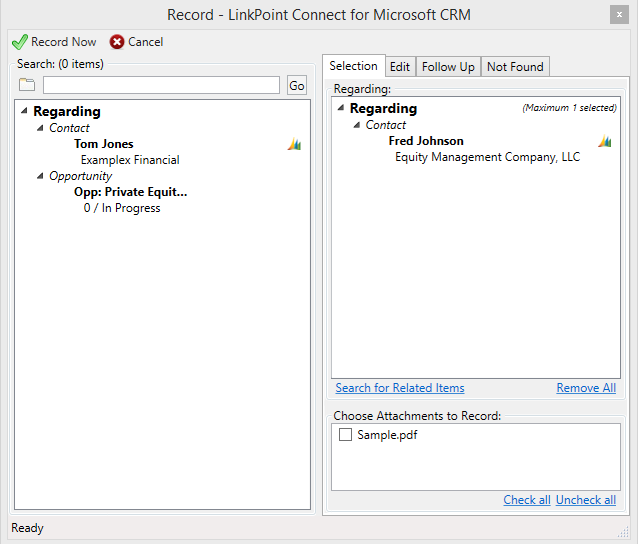Focus the search text input field
638x544 pixels.
pos(162,85)
